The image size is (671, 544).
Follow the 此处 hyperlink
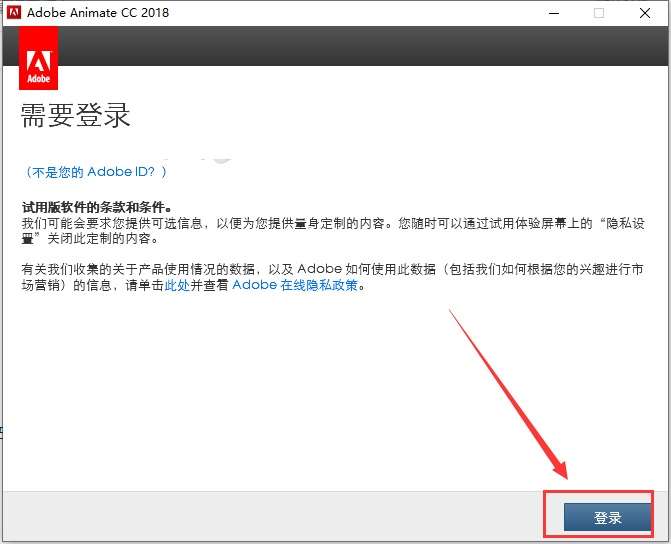(177, 285)
